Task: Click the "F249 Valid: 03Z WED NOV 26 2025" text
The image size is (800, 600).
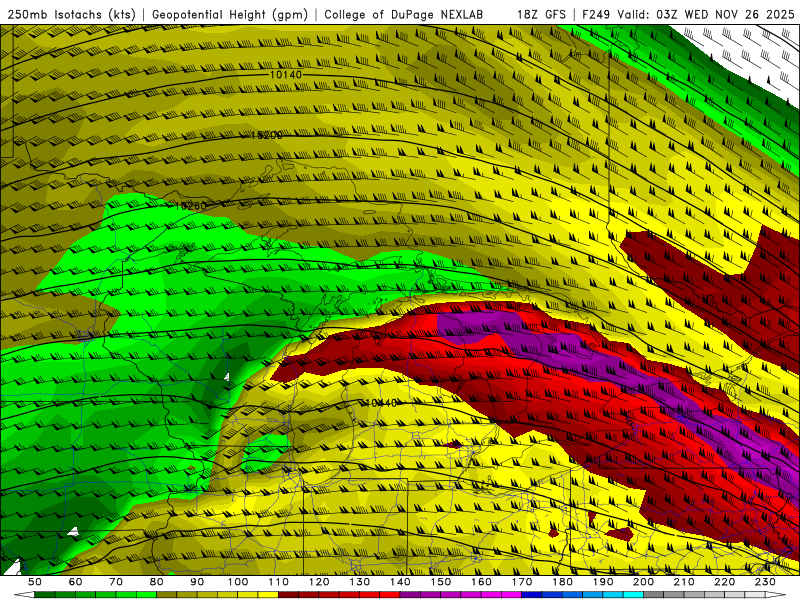Action: click(x=688, y=15)
